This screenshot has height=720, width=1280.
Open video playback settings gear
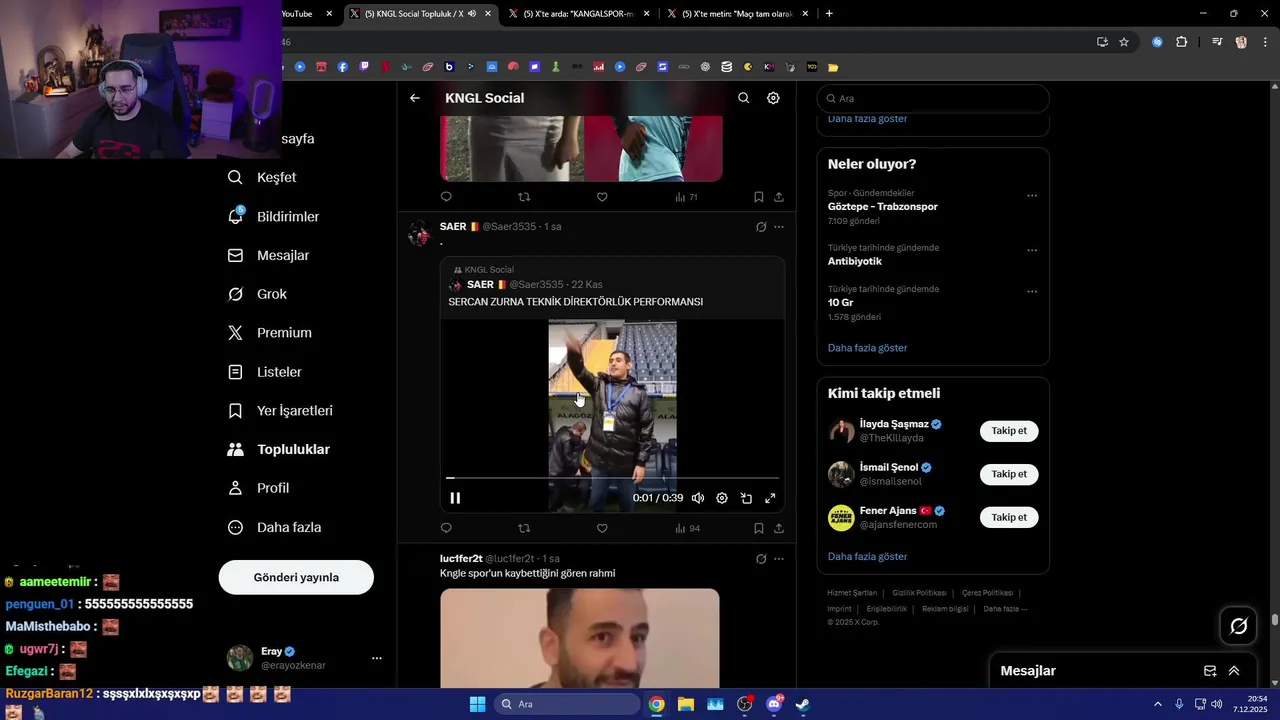click(x=722, y=498)
